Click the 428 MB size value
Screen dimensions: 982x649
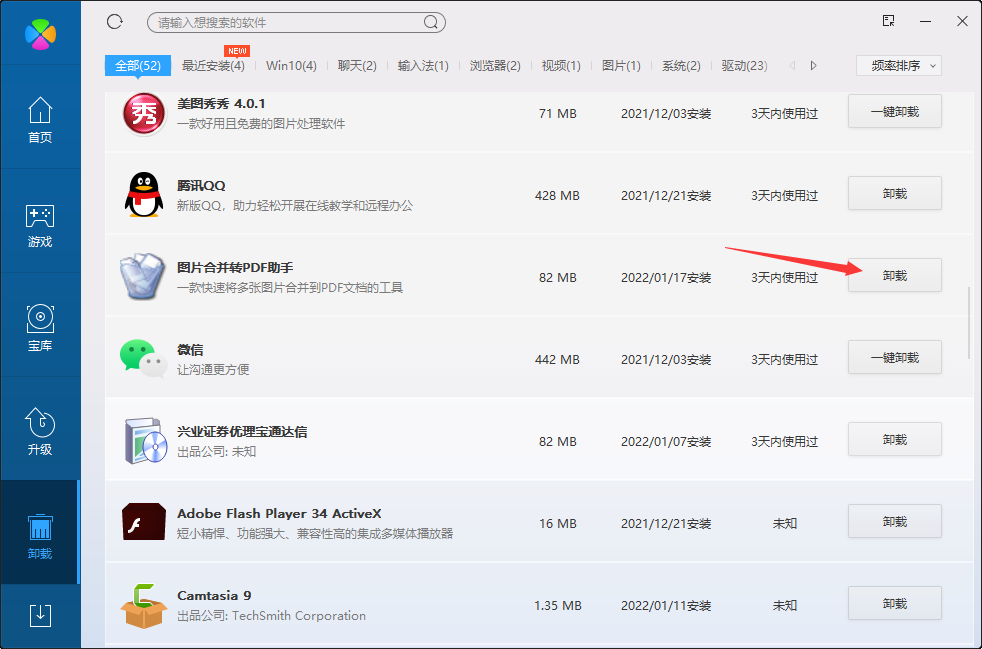(x=557, y=195)
